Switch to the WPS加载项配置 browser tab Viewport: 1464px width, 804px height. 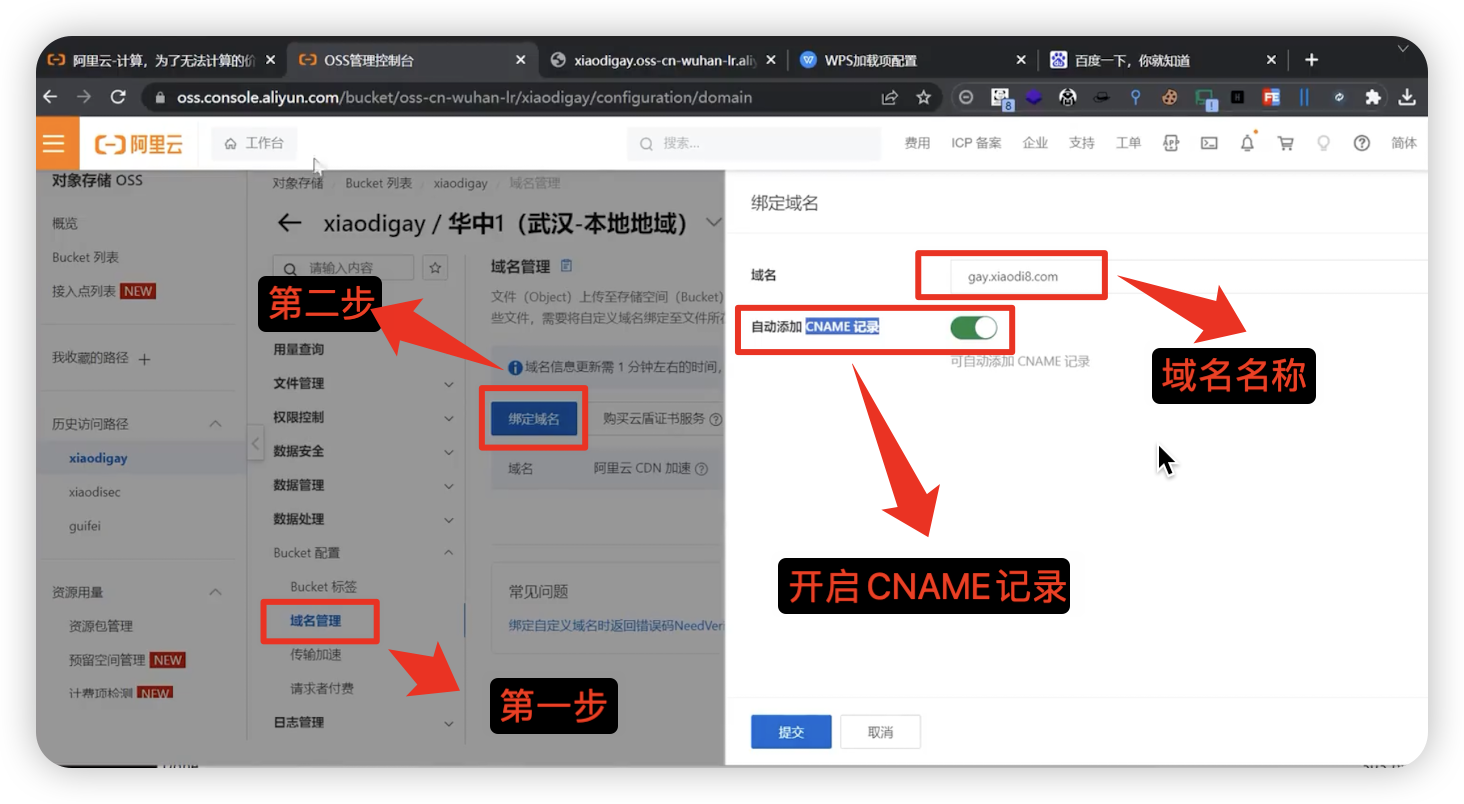click(x=913, y=60)
